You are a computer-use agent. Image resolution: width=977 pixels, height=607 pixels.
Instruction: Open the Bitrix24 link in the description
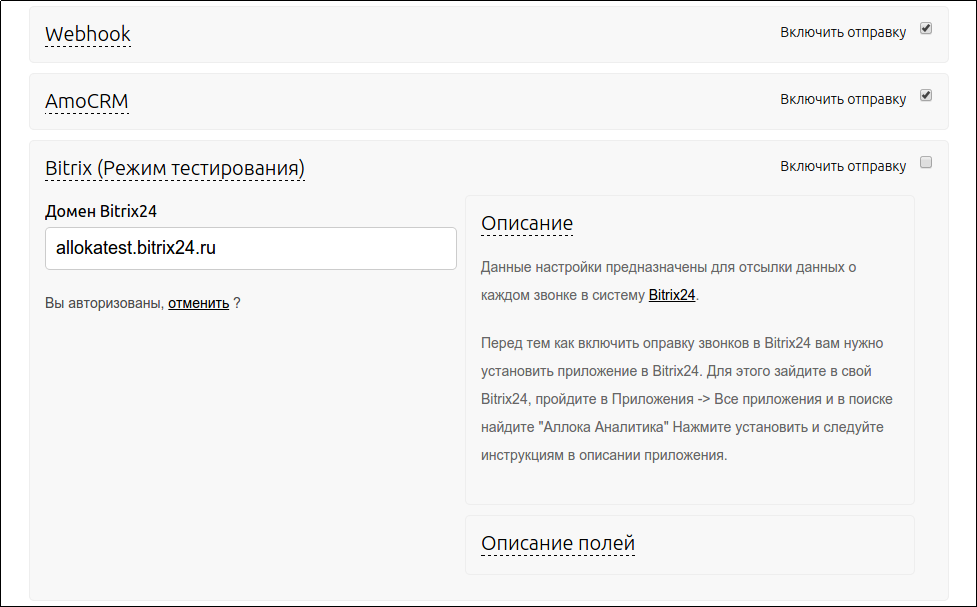pyautogui.click(x=672, y=295)
